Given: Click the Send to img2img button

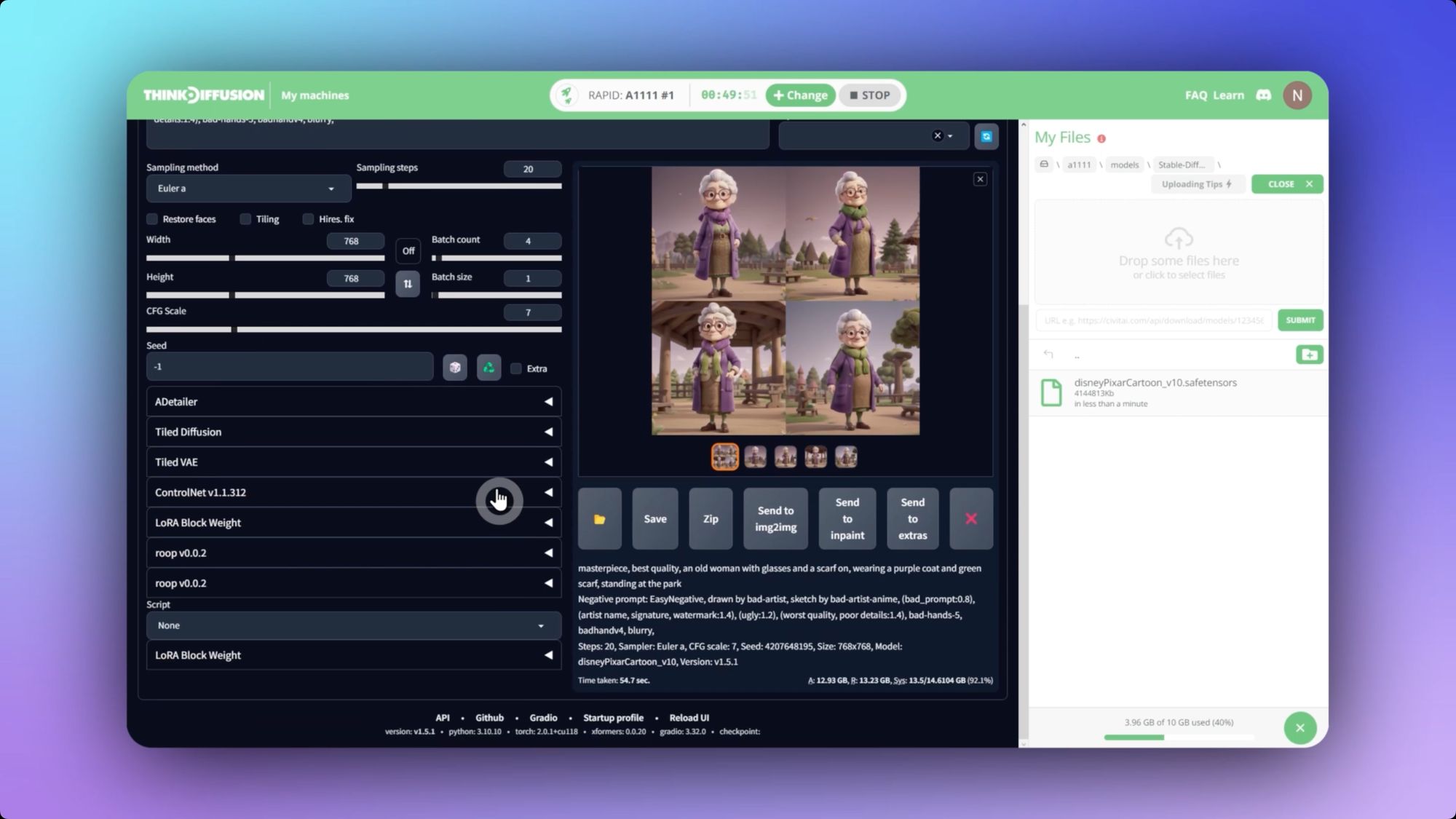Looking at the screenshot, I should [x=775, y=519].
